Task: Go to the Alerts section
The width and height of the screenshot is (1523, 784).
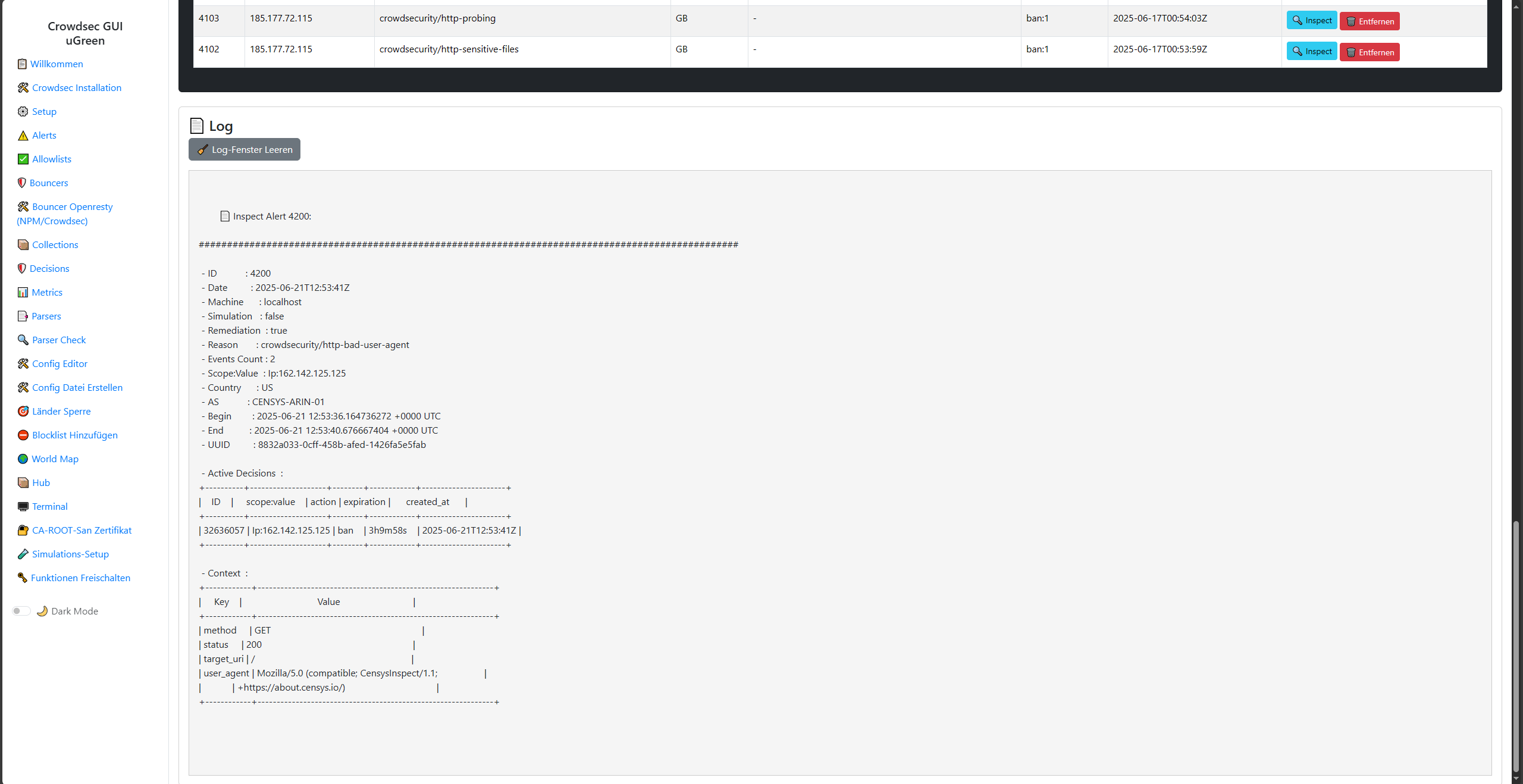Action: click(x=44, y=135)
